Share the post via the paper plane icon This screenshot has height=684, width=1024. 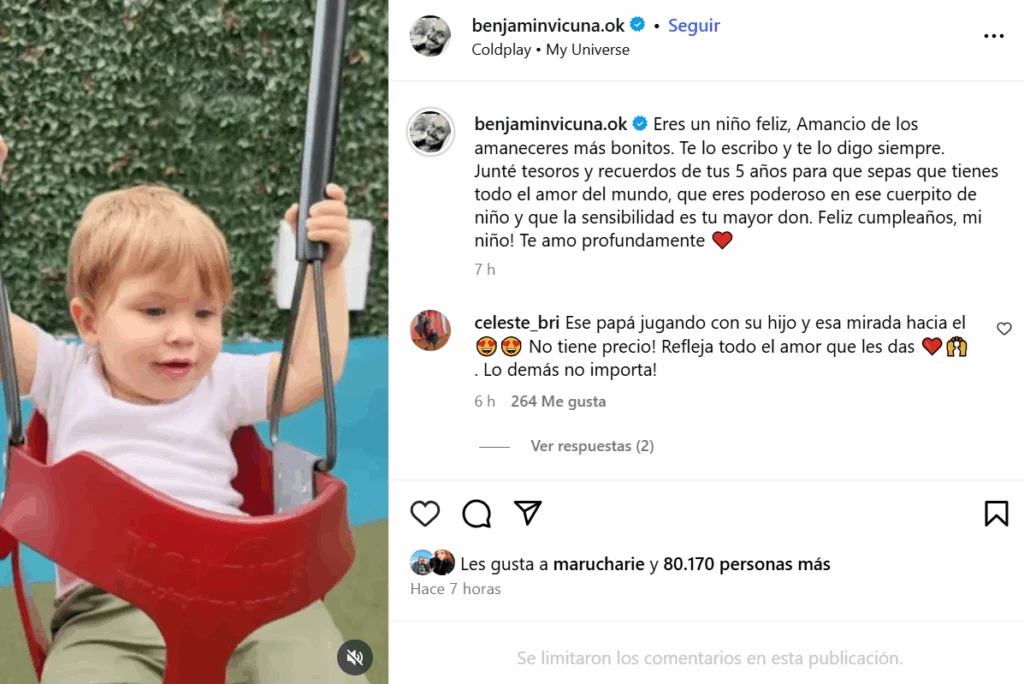click(528, 513)
